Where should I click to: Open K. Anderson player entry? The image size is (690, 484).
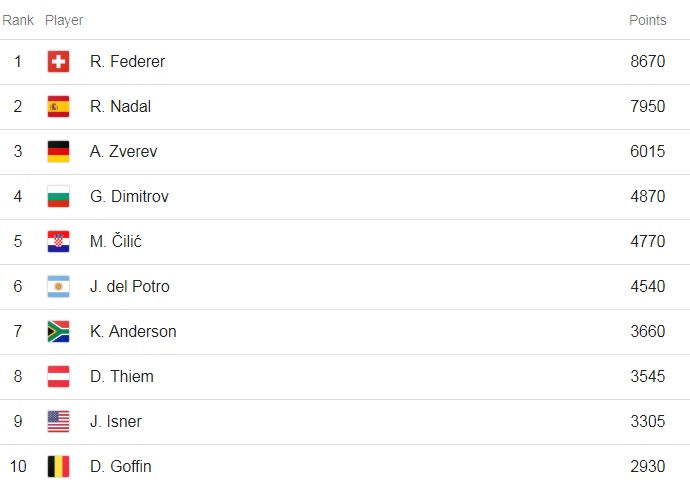coord(133,331)
